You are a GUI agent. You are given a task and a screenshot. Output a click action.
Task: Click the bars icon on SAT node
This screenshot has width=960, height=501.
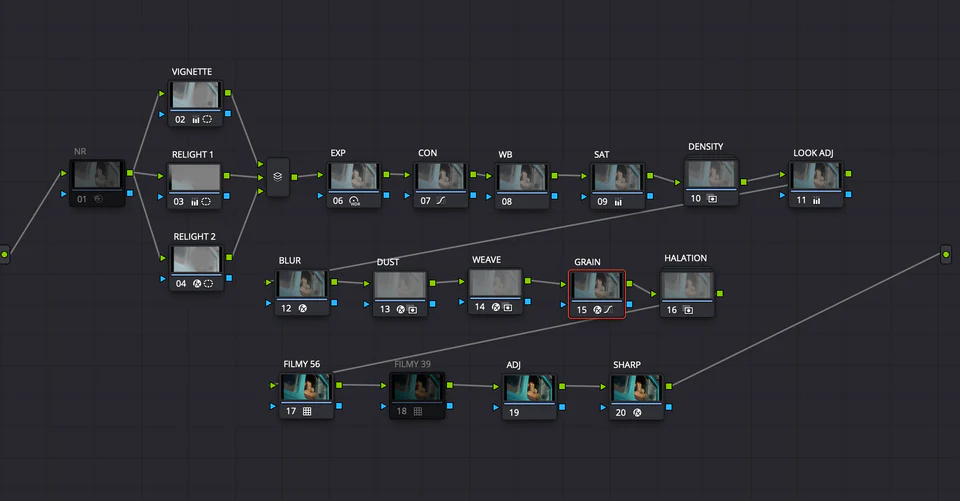pos(617,201)
